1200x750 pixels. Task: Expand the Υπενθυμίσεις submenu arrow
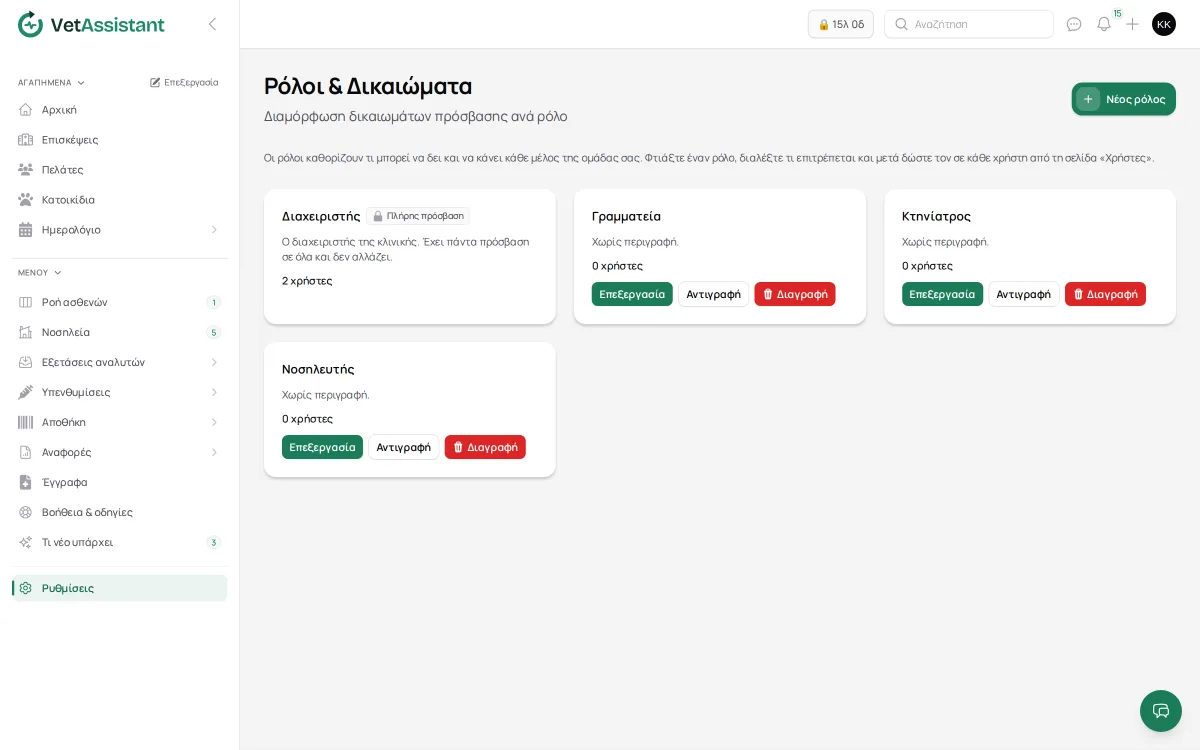pos(214,392)
